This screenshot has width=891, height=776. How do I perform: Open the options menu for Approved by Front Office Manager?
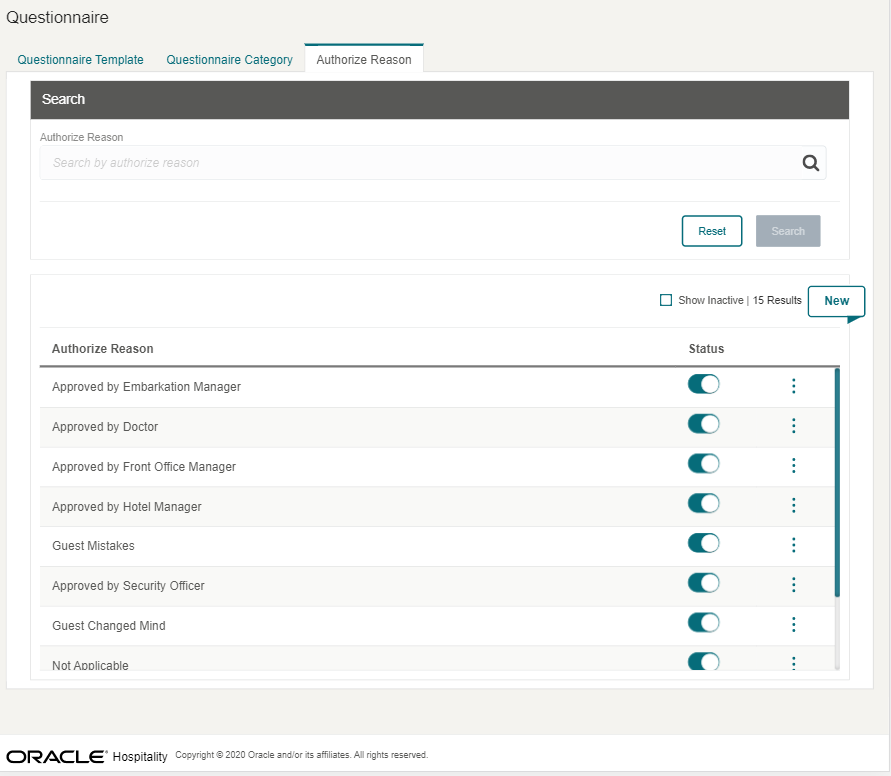point(793,466)
